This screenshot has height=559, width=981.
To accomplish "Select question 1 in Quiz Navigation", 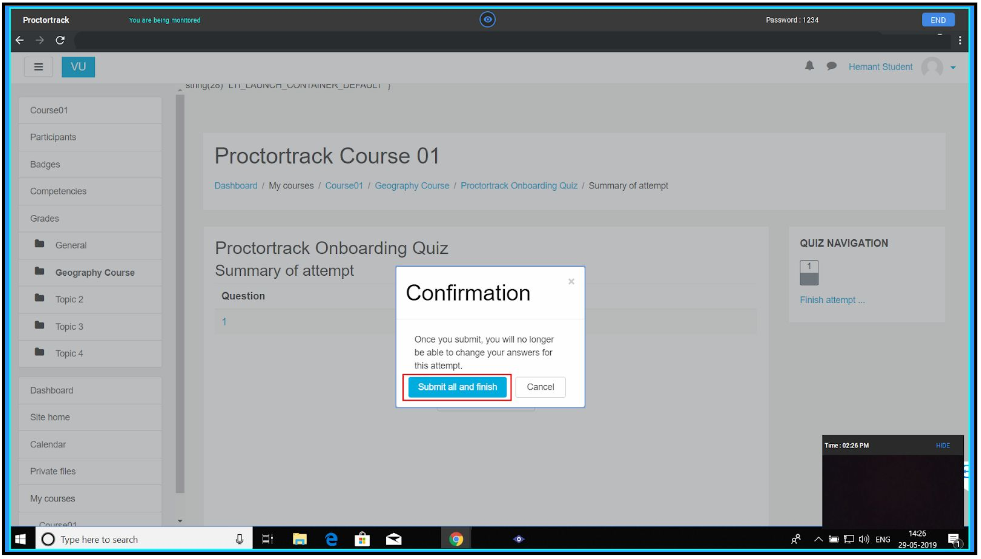I will pos(809,273).
